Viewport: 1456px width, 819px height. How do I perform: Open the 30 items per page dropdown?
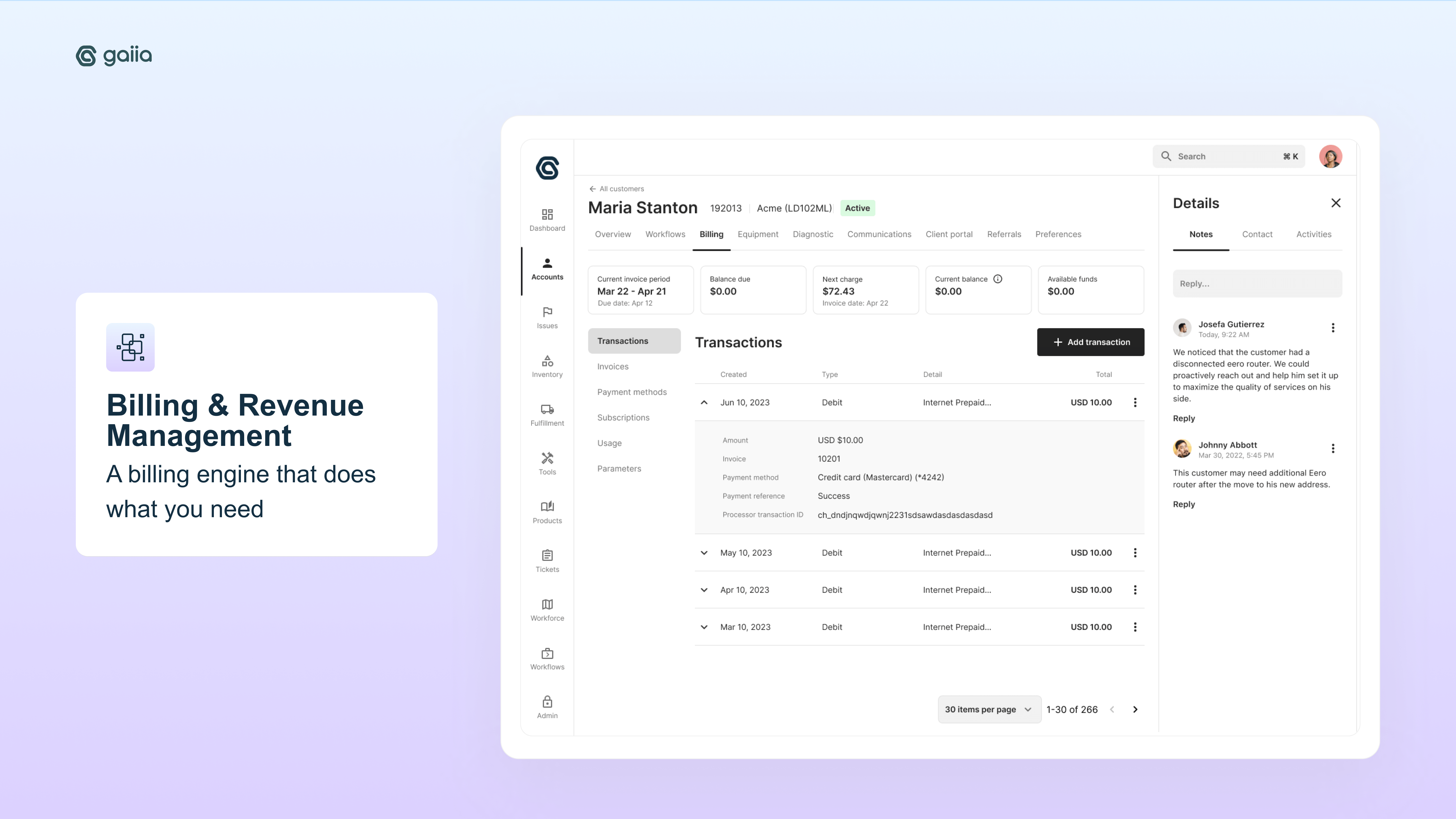click(x=989, y=709)
